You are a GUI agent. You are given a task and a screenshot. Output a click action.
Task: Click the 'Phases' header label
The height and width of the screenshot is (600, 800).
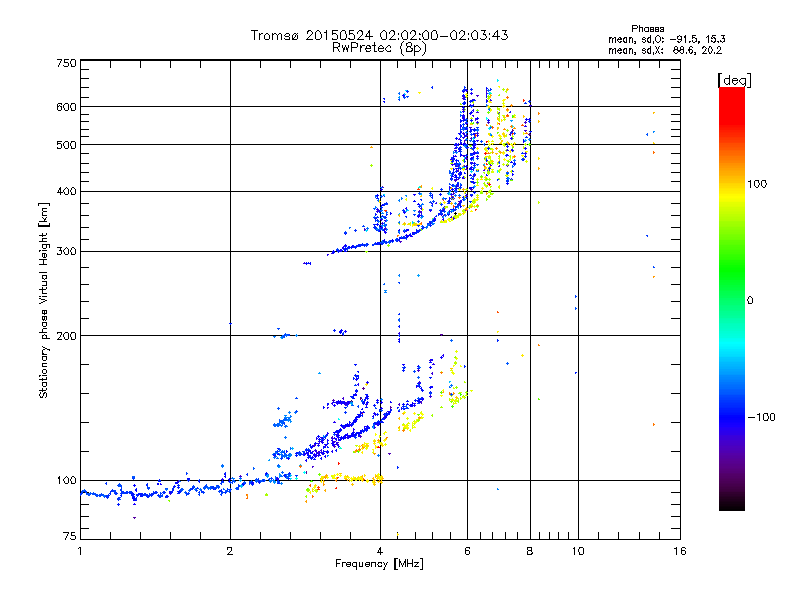pos(647,29)
